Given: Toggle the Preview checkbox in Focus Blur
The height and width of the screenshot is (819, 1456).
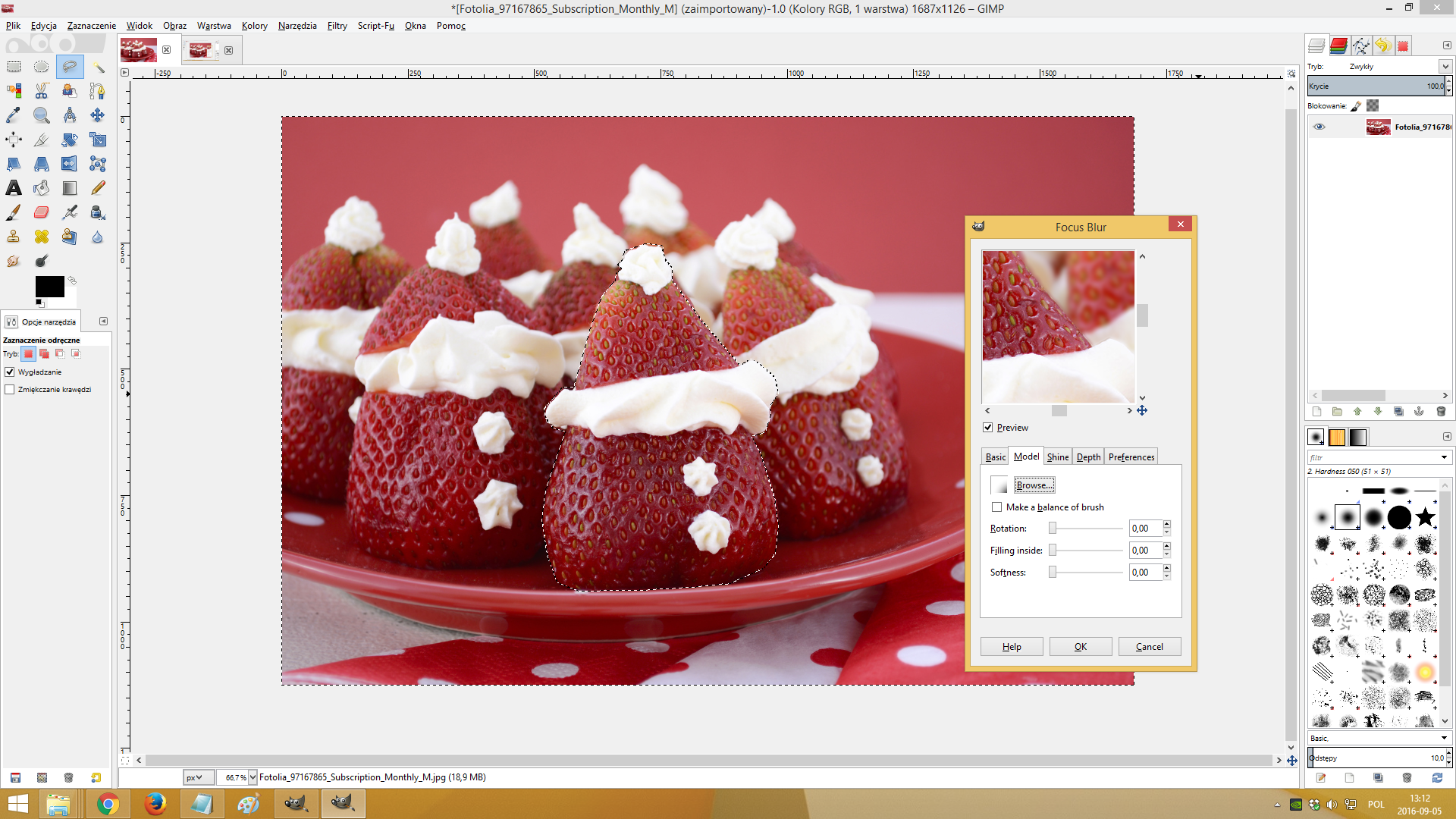Looking at the screenshot, I should pyautogui.click(x=988, y=428).
